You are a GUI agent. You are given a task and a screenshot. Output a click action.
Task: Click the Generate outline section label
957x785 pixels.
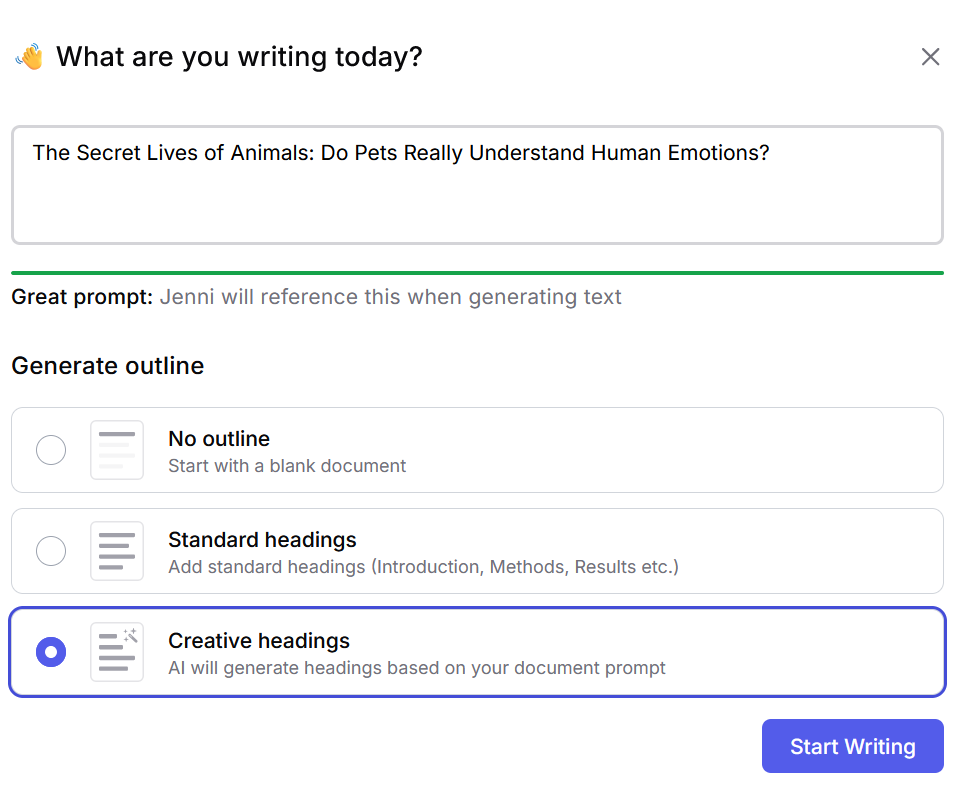pos(107,366)
